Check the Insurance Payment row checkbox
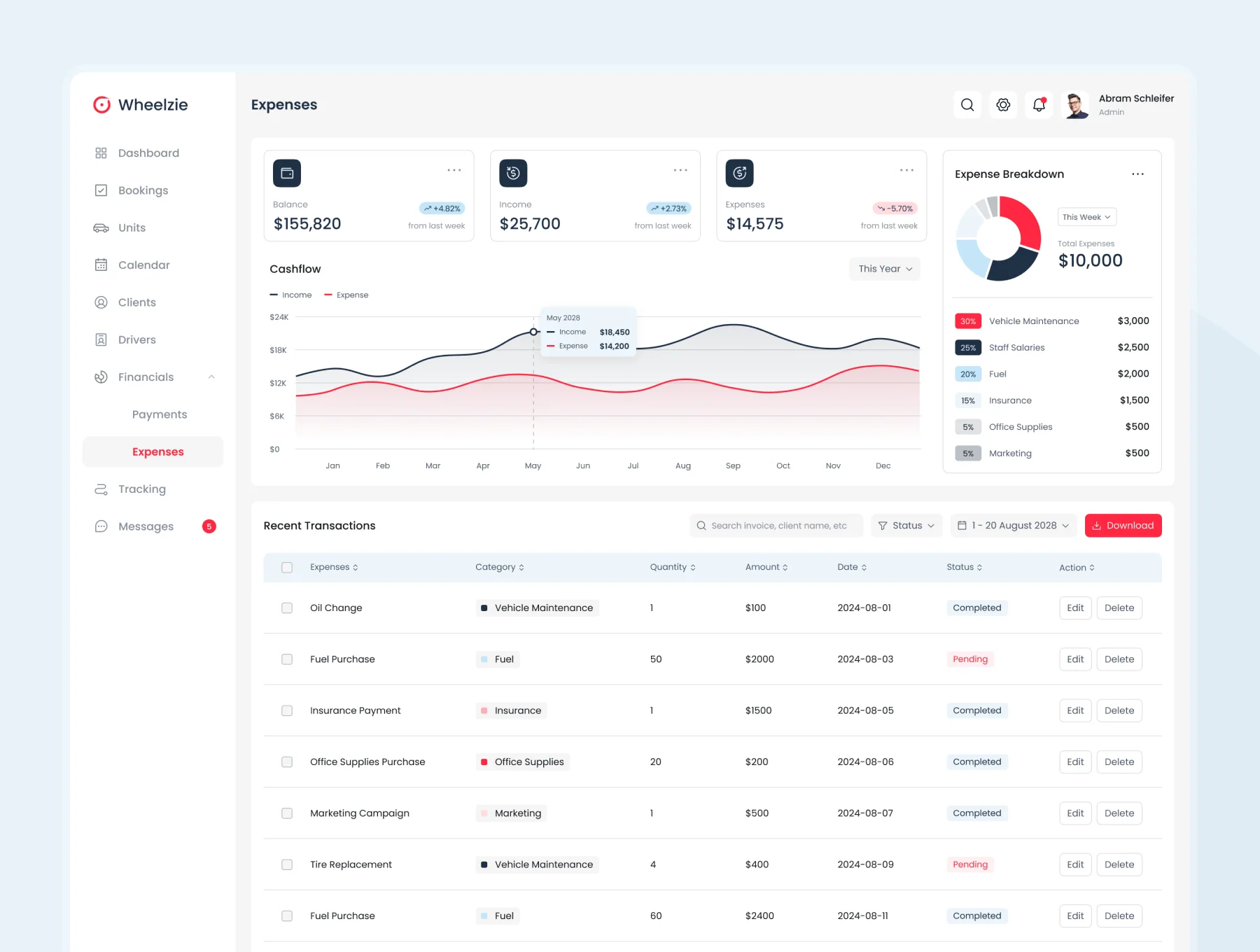Screen dimensions: 1260x952 point(287,710)
